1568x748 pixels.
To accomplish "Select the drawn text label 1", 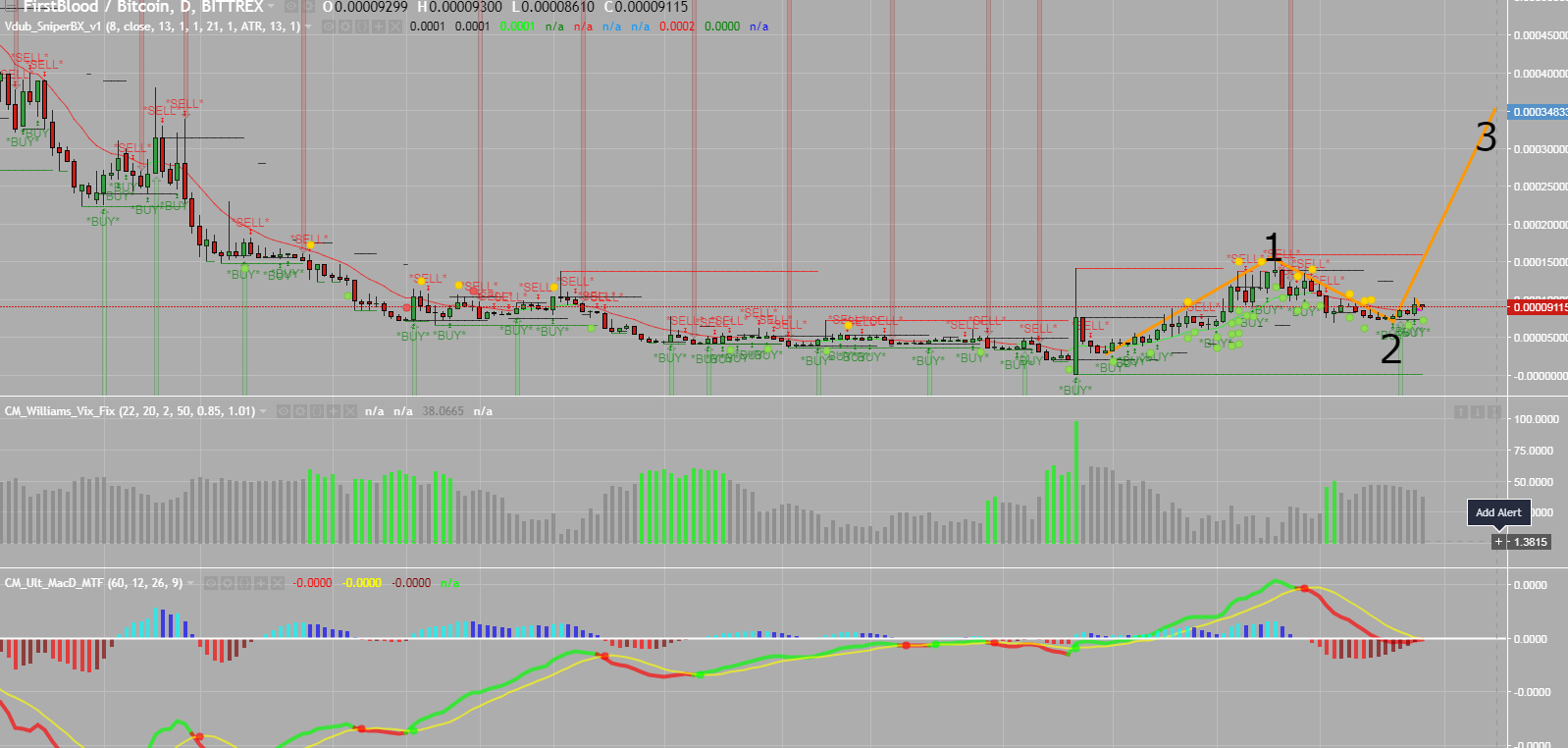I will [x=1273, y=246].
